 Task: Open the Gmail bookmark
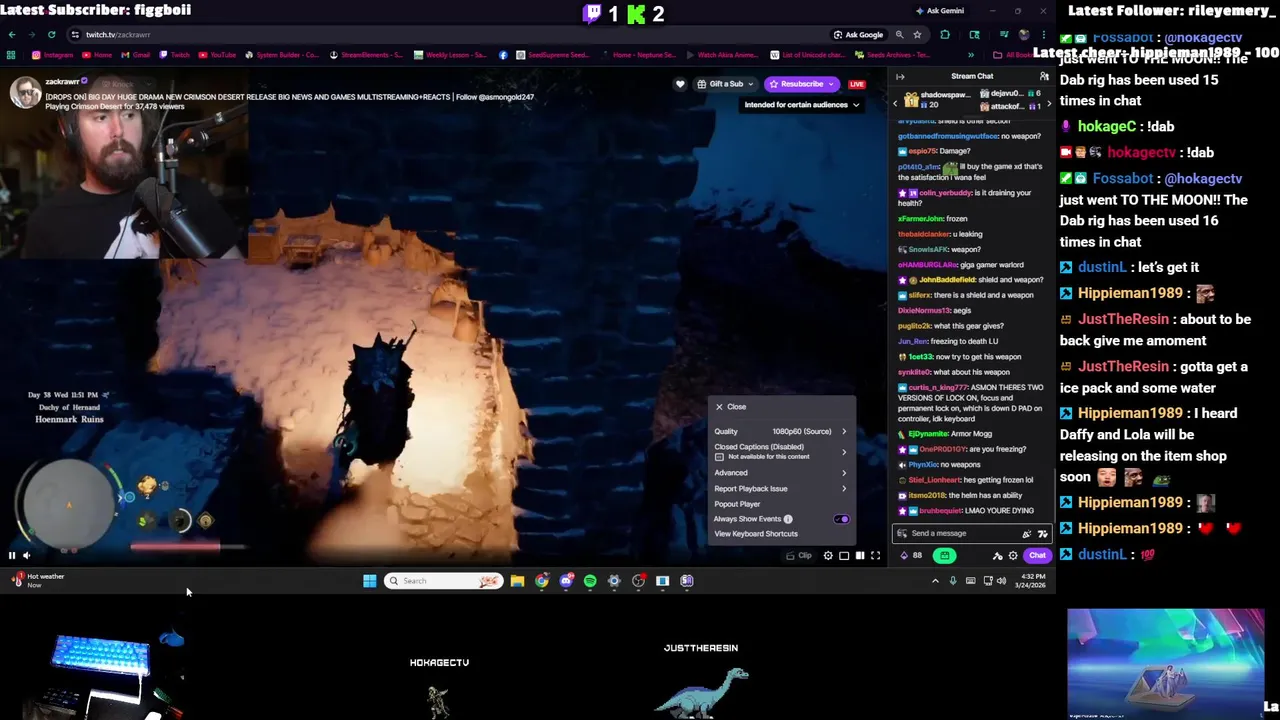tap(136, 55)
